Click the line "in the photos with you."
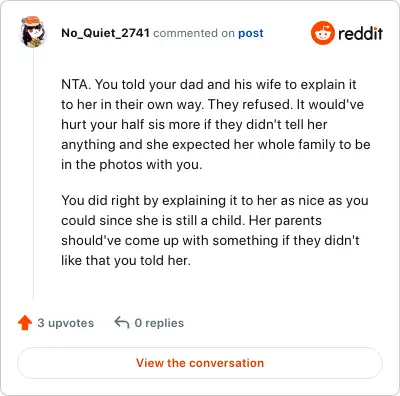 (132, 165)
